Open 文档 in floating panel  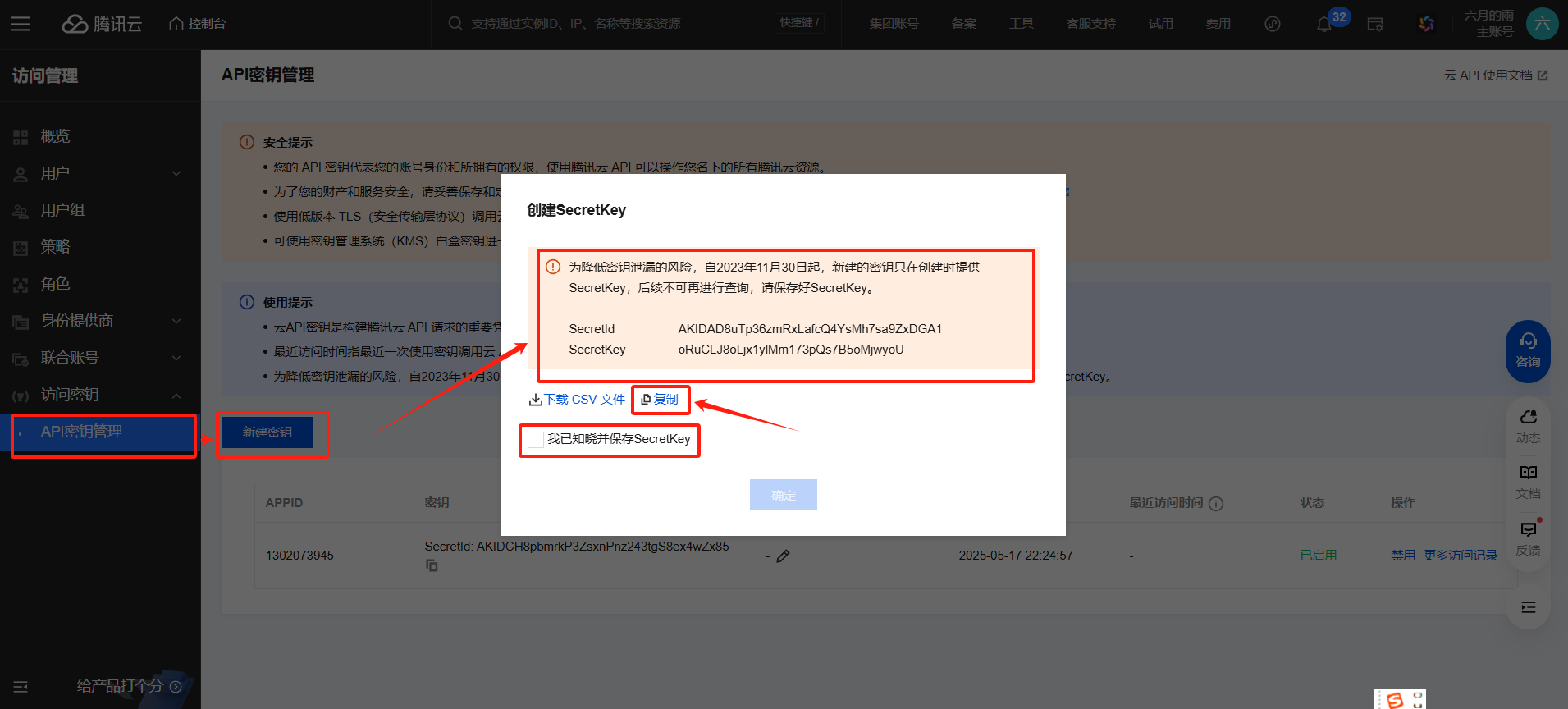(x=1528, y=483)
